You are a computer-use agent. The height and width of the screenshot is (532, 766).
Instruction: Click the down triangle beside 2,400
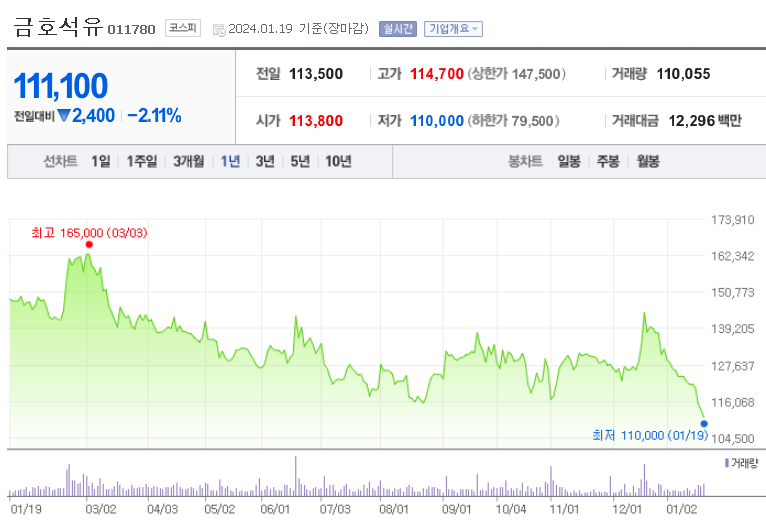(x=64, y=116)
